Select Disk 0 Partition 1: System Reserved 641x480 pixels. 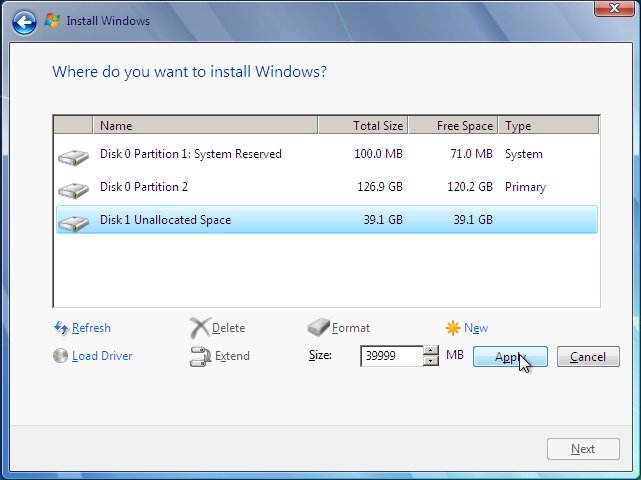[x=190, y=154]
